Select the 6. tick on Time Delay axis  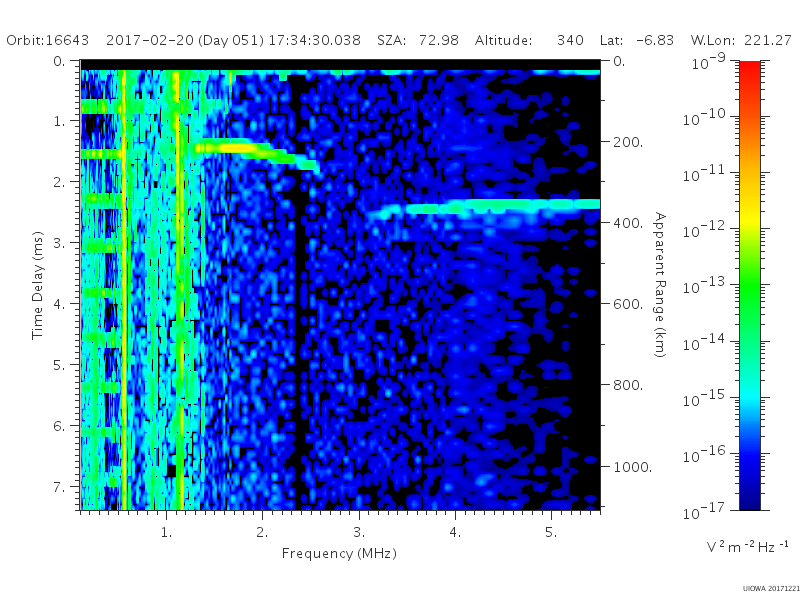pos(59,426)
